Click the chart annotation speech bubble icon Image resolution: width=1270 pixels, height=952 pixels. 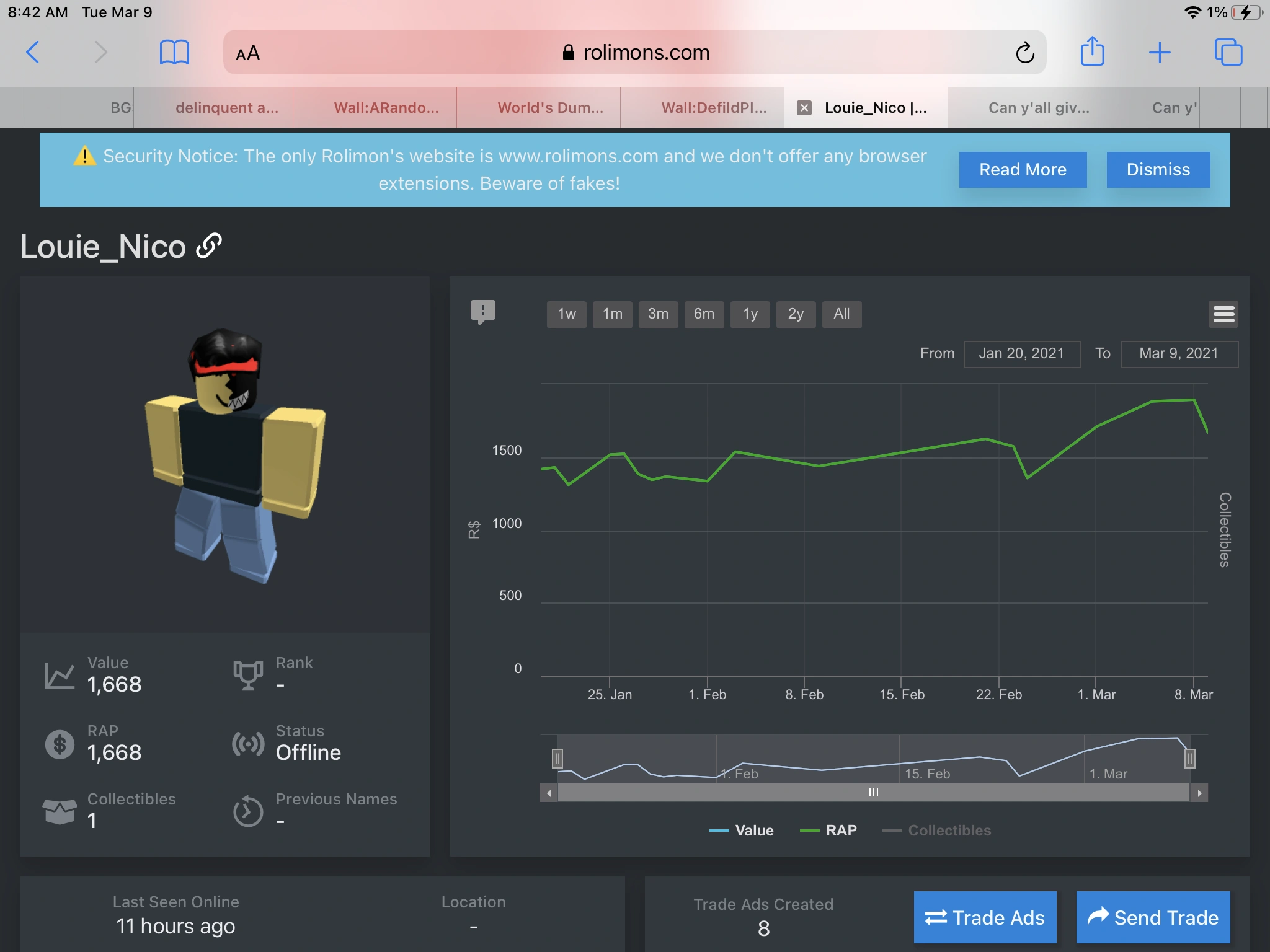(x=483, y=312)
